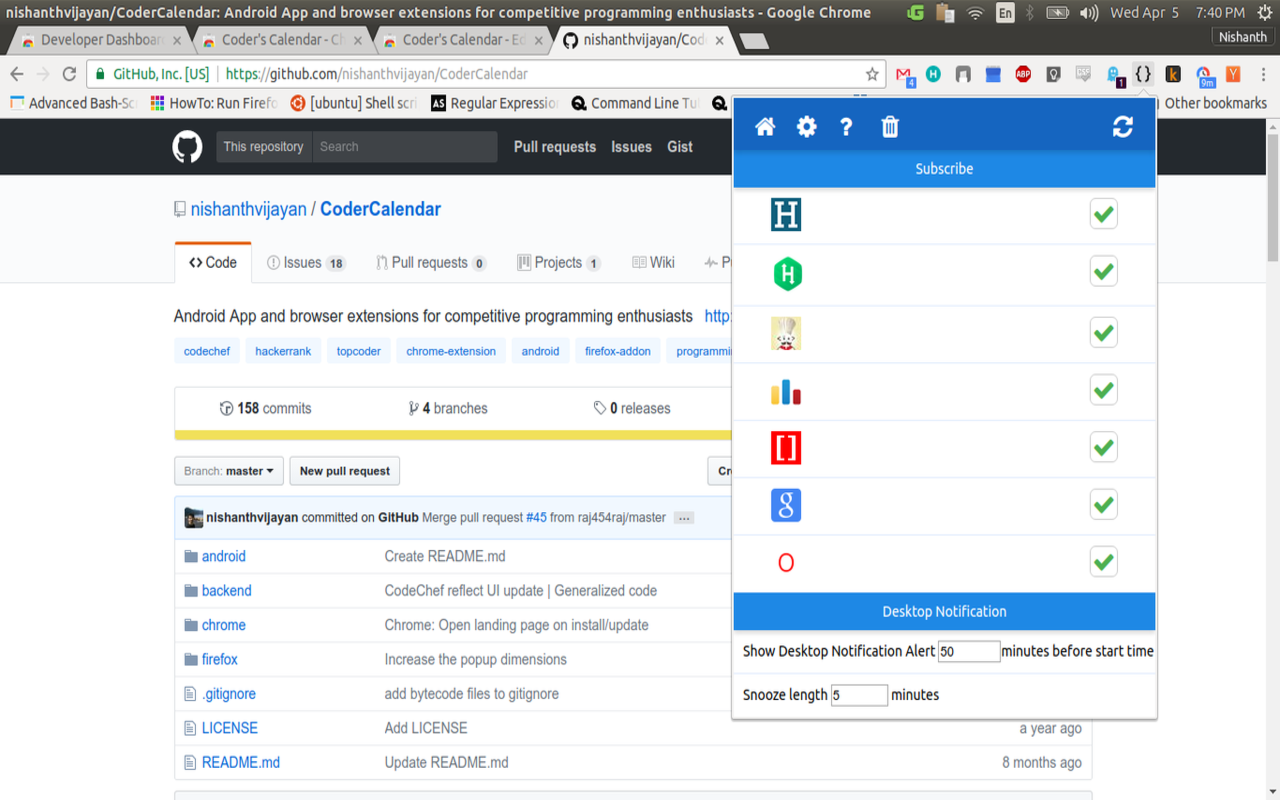Open the Branch: master dropdown
The image size is (1280, 800).
tap(229, 471)
